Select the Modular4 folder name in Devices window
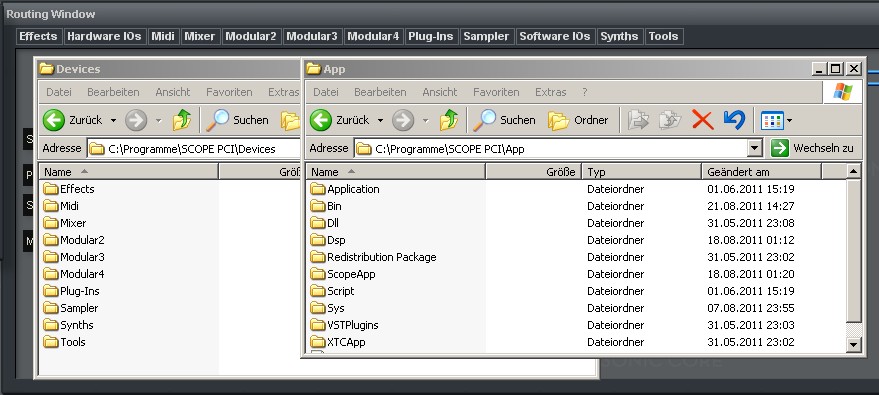This screenshot has height=395, width=879. [x=82, y=274]
